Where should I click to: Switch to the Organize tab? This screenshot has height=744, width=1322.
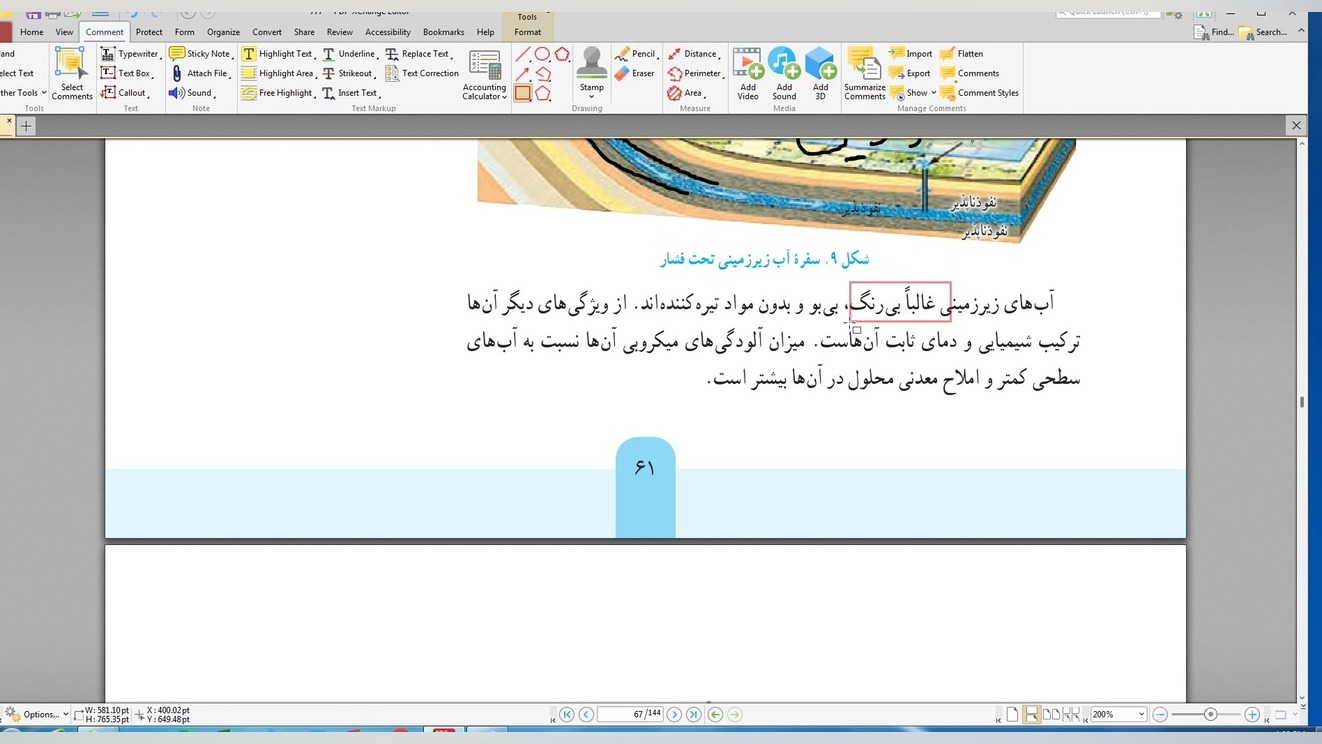[x=223, y=32]
